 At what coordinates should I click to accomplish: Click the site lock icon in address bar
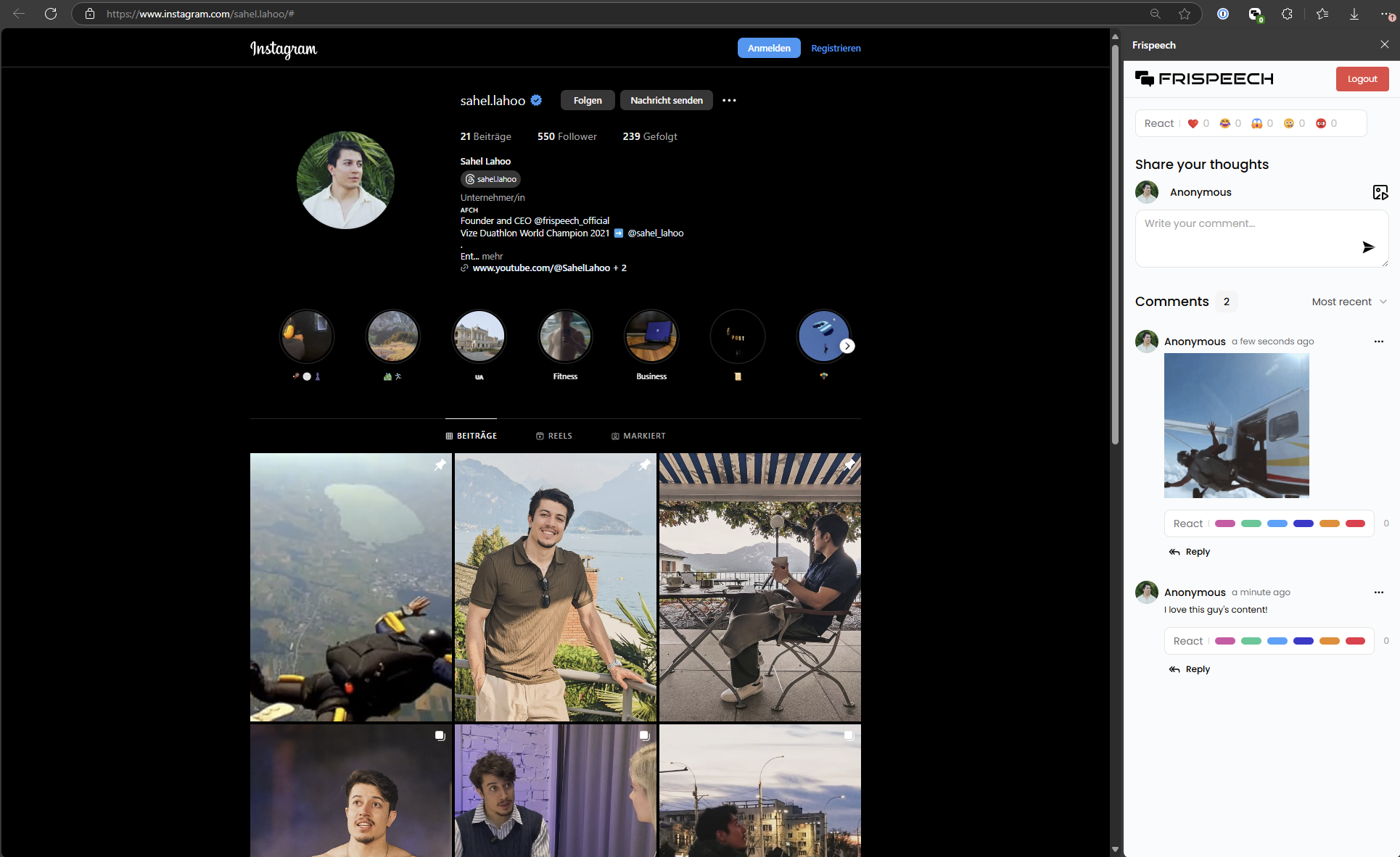(90, 14)
